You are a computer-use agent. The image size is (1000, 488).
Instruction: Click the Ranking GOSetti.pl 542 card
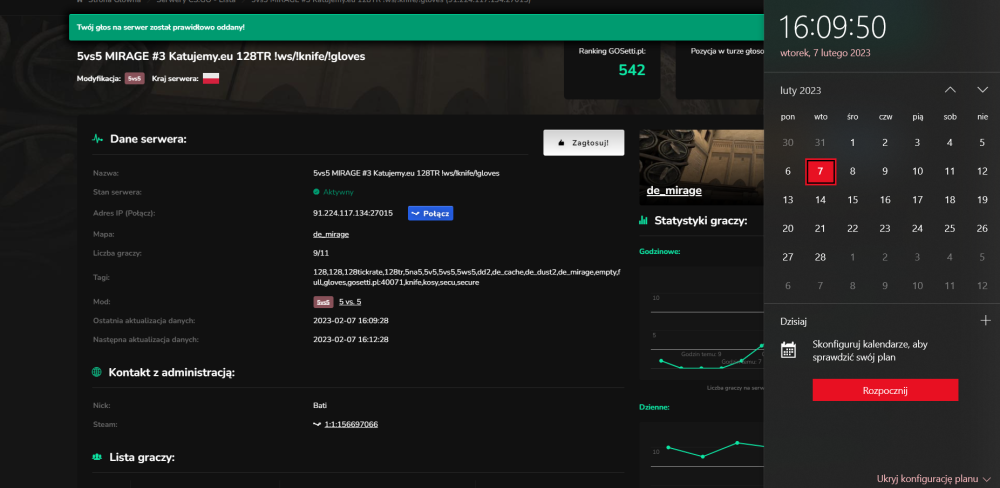[612, 70]
